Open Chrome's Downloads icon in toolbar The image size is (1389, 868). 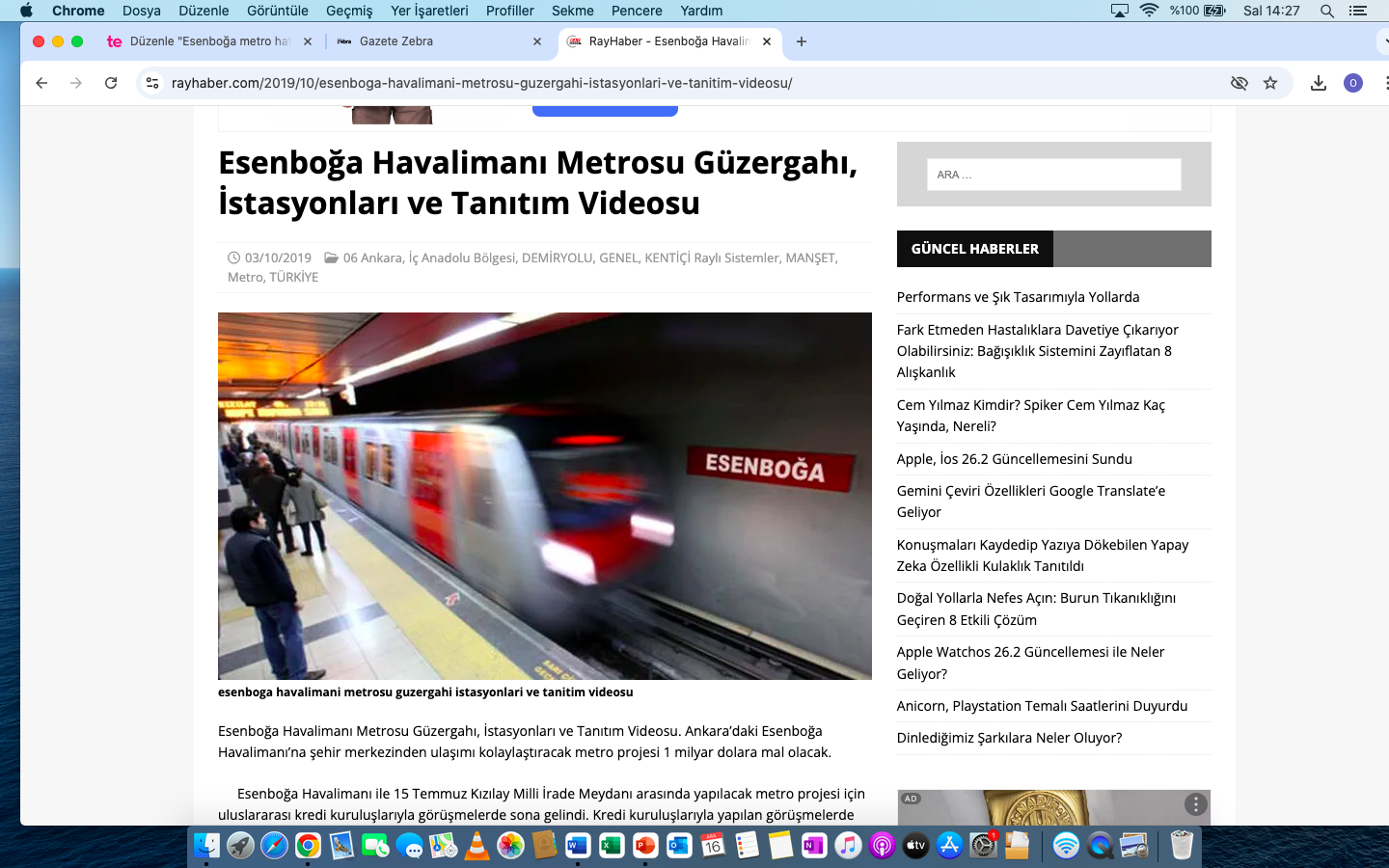(x=1318, y=83)
